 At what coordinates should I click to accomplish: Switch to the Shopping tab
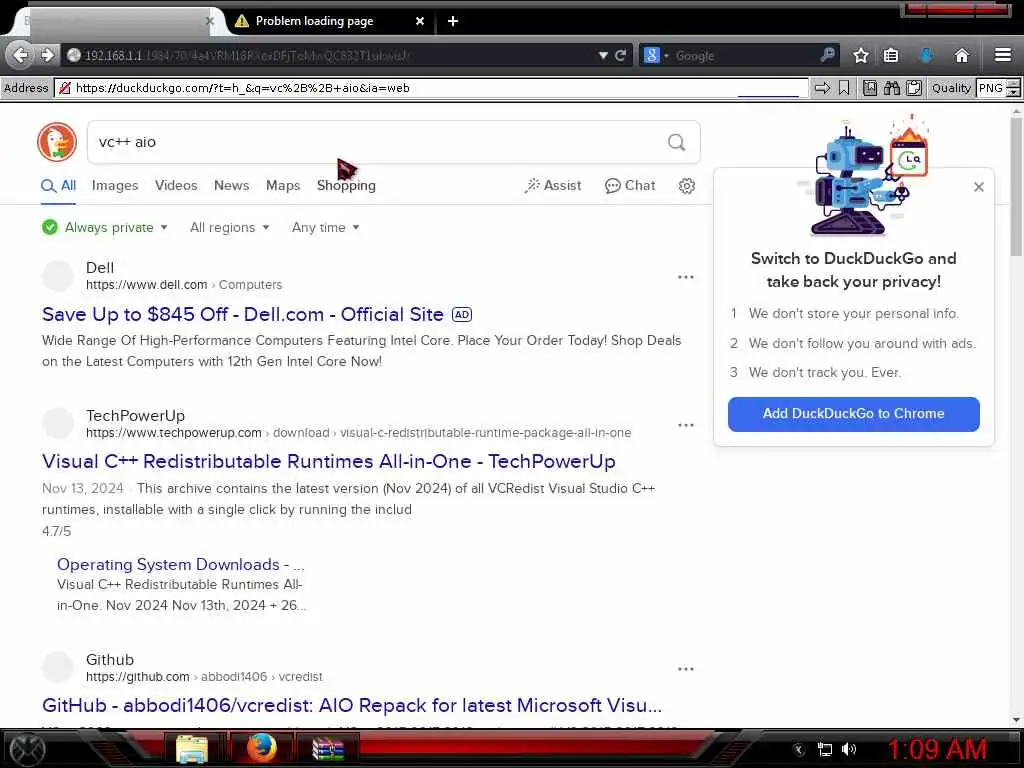346,185
